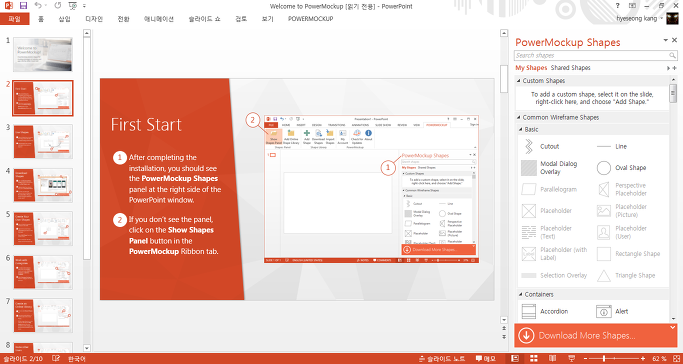Switch to Reading View icon
The height and width of the screenshot is (364, 683).
click(x=552, y=359)
